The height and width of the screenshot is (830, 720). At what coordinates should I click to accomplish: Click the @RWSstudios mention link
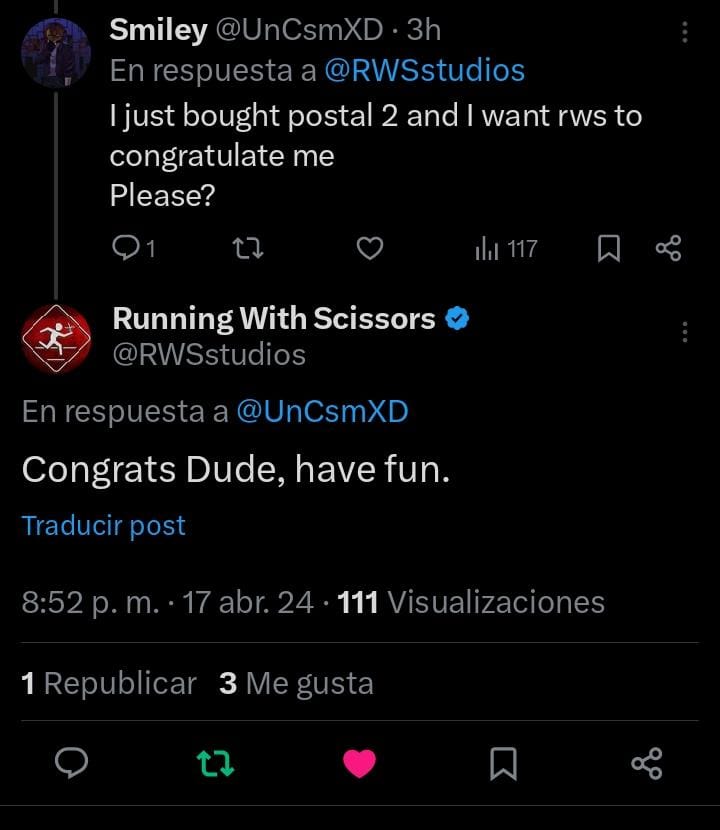tap(425, 70)
